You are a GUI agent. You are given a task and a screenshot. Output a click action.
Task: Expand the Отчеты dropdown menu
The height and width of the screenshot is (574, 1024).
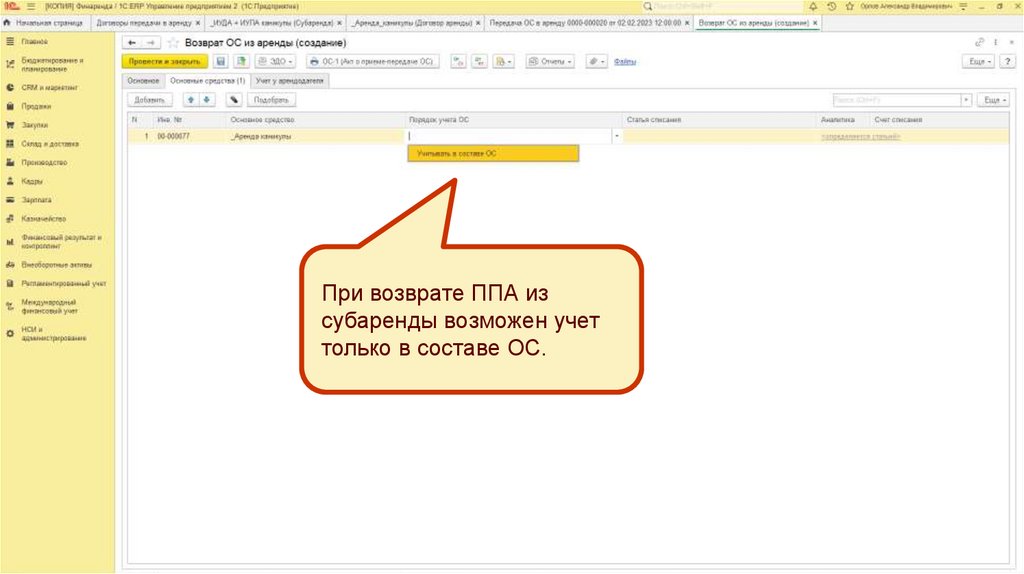point(550,61)
